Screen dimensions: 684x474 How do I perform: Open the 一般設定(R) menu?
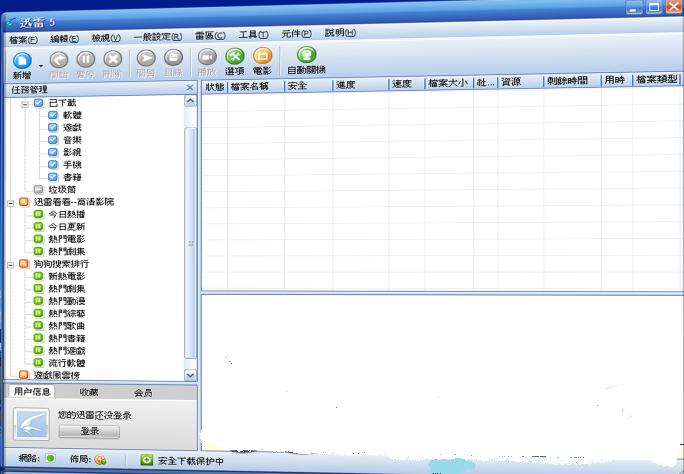click(x=157, y=37)
